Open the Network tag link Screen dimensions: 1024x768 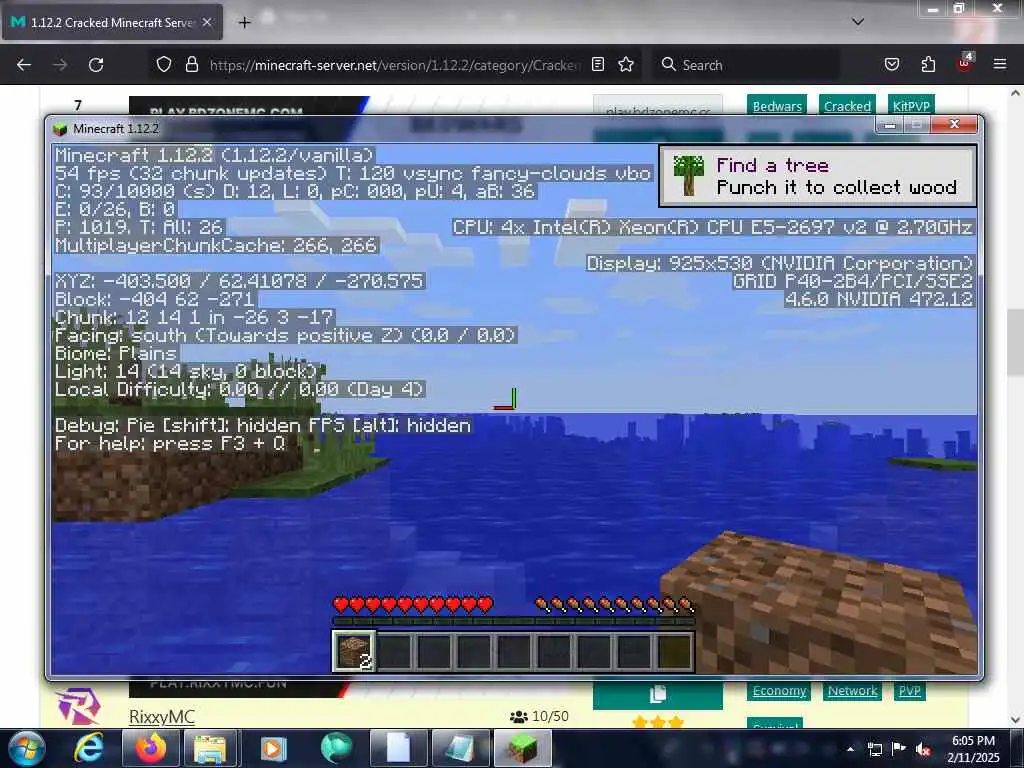(852, 691)
